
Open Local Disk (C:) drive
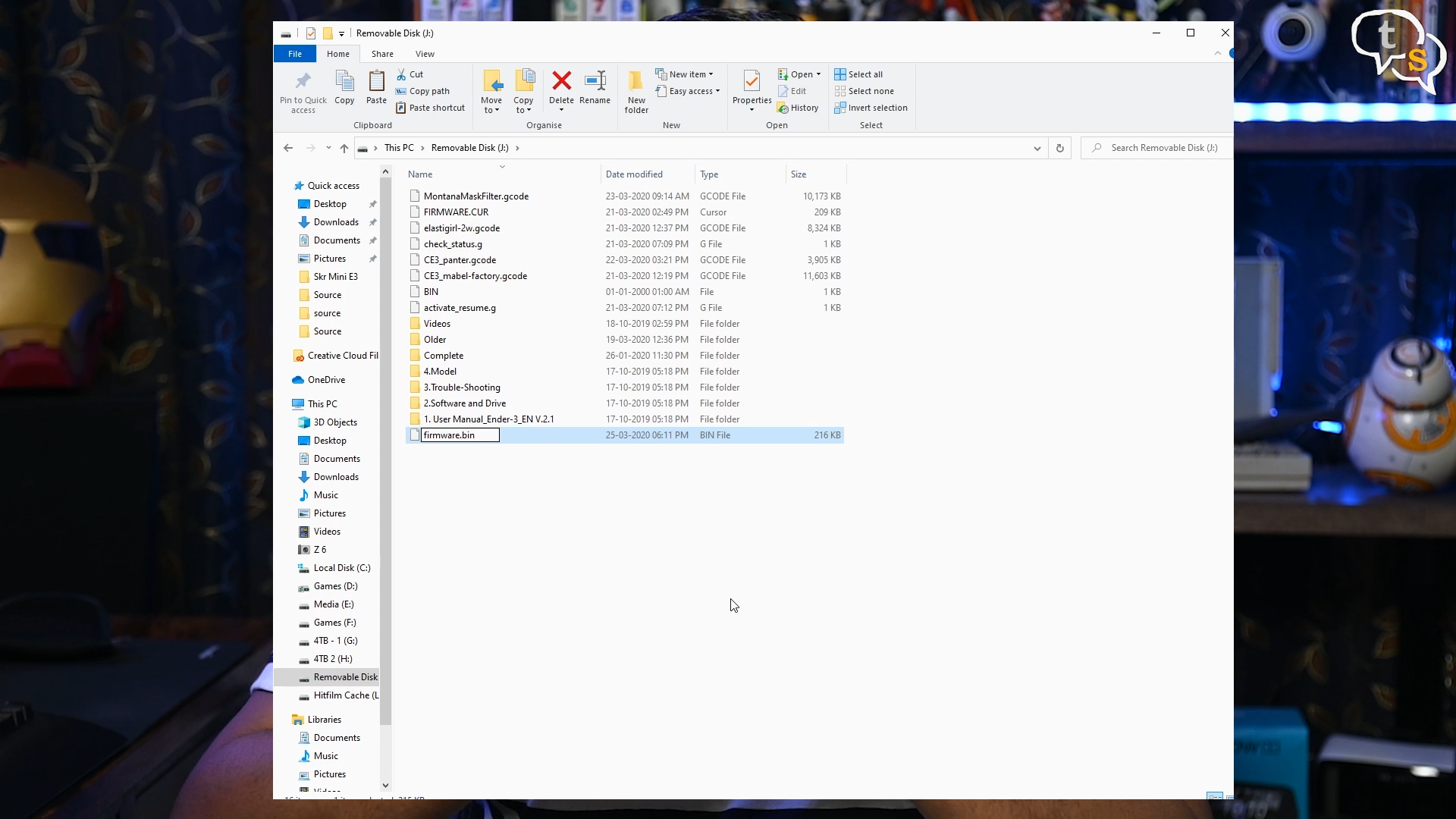tap(341, 568)
